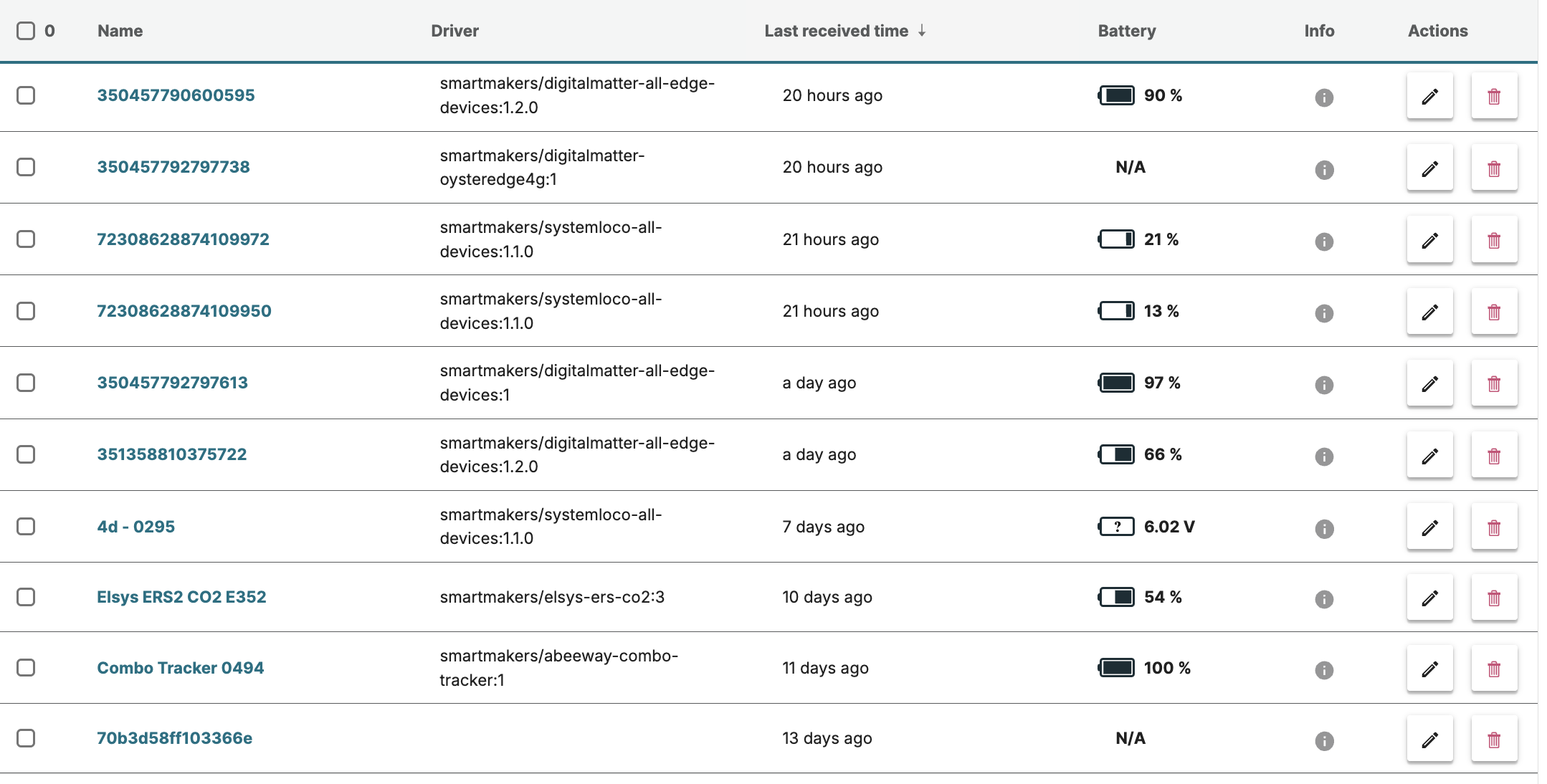Viewport: 1547px width, 784px height.
Task: Delete device 350457792797738 with trash icon
Action: point(1494,168)
